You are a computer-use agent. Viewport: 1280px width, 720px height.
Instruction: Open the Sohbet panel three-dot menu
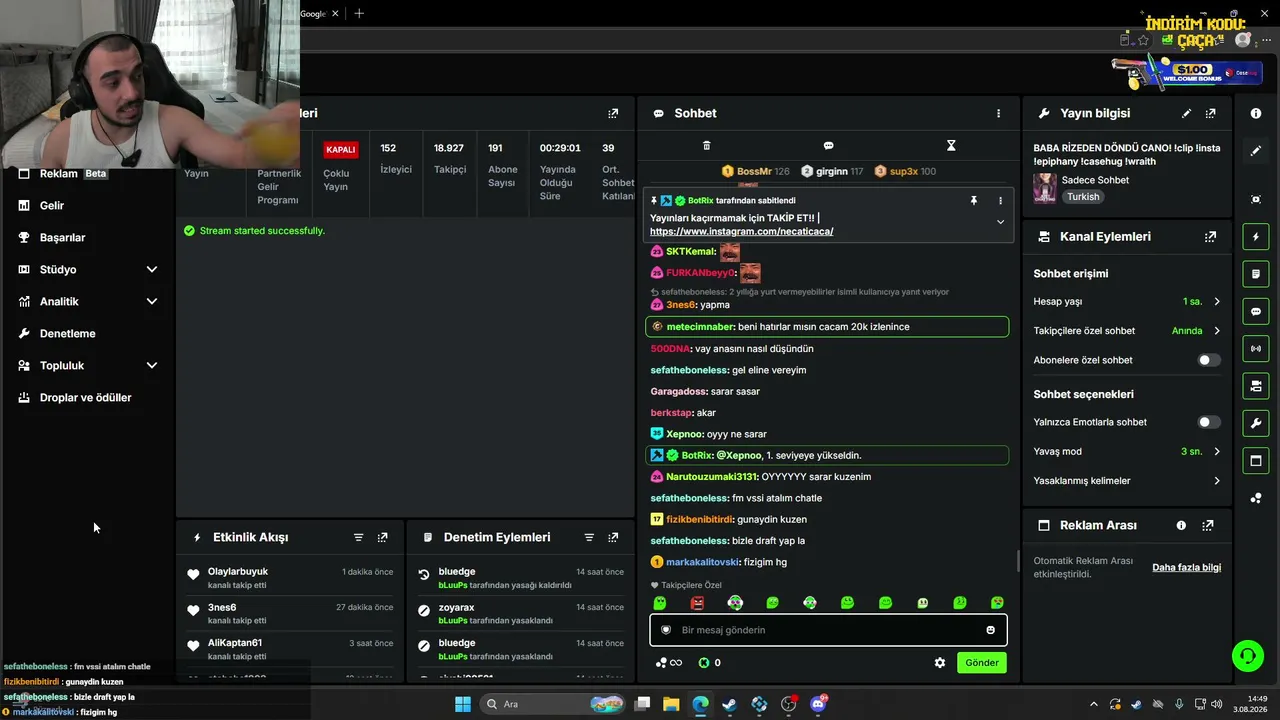(998, 114)
